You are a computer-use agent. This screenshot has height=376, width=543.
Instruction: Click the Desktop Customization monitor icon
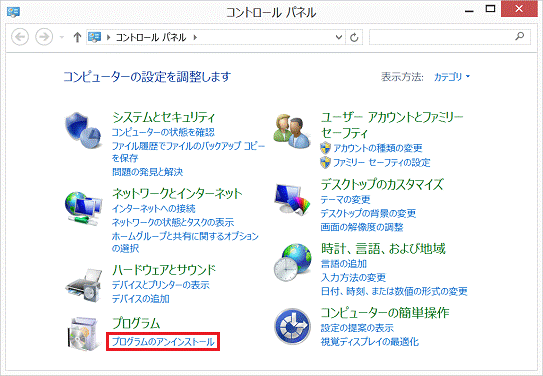coord(292,199)
